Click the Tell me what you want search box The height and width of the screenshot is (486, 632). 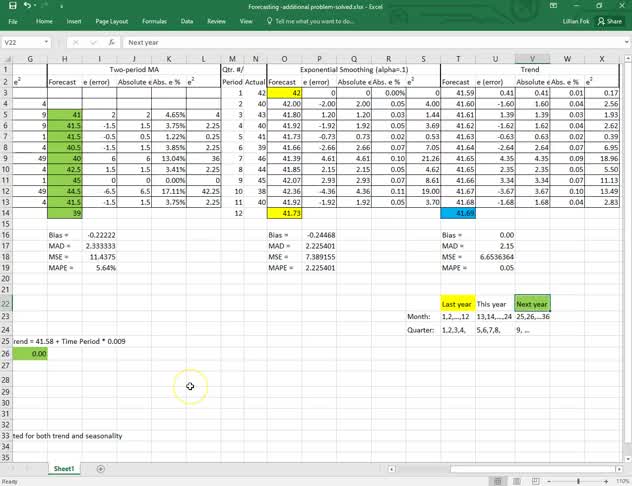(312, 20)
